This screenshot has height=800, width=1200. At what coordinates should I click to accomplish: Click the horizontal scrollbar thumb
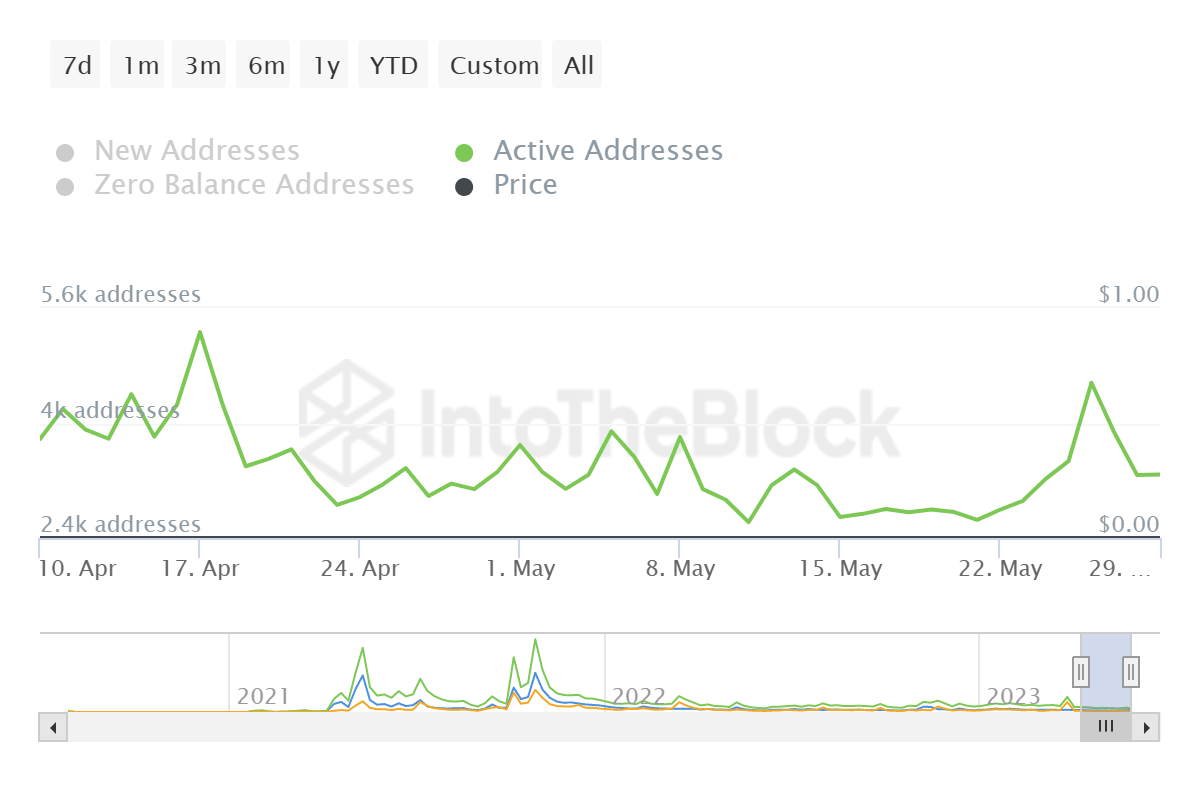pos(1105,727)
